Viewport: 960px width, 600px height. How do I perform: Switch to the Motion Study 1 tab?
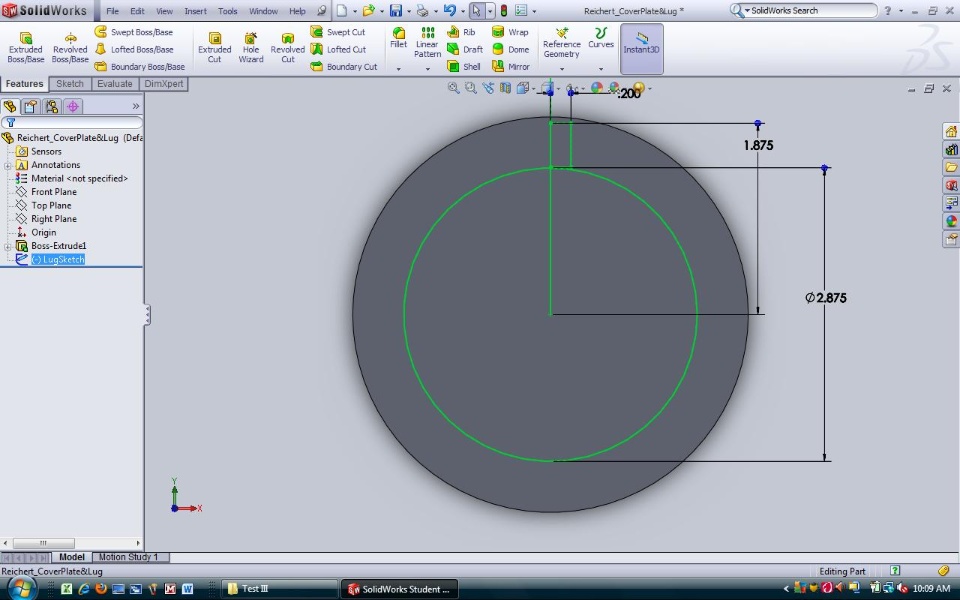(x=129, y=557)
